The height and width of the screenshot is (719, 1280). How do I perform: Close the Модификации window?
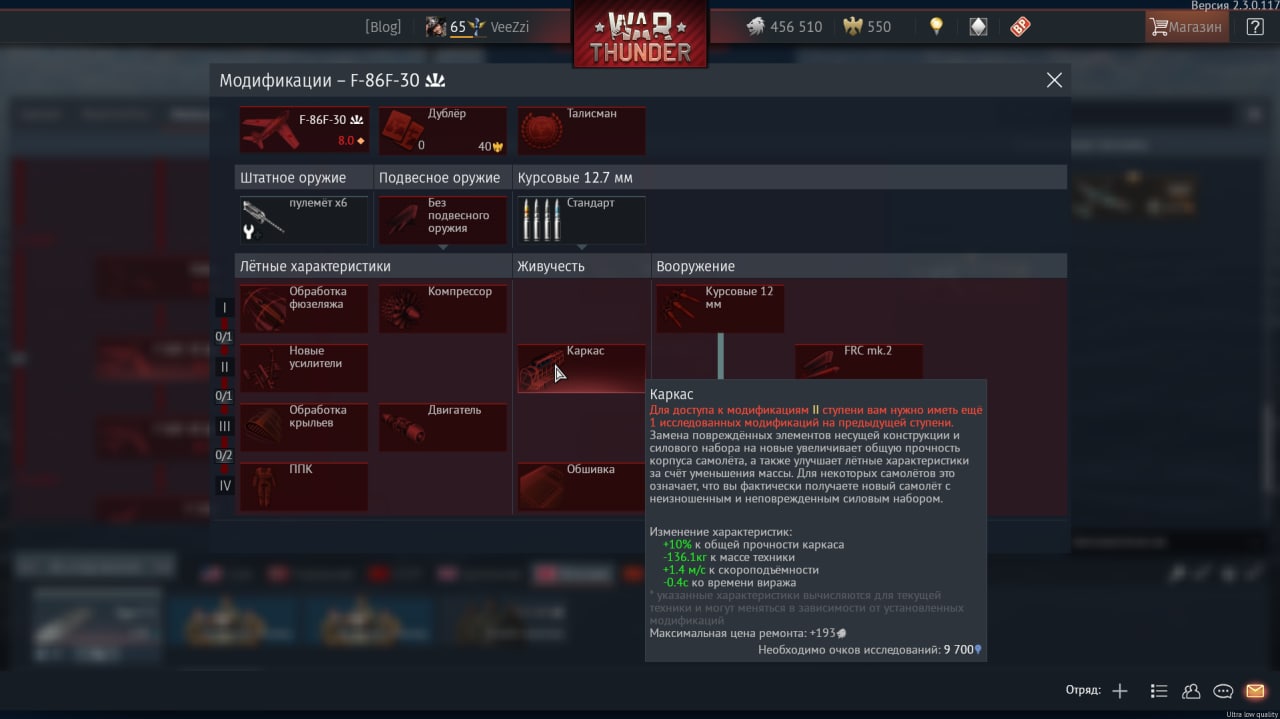click(1054, 80)
